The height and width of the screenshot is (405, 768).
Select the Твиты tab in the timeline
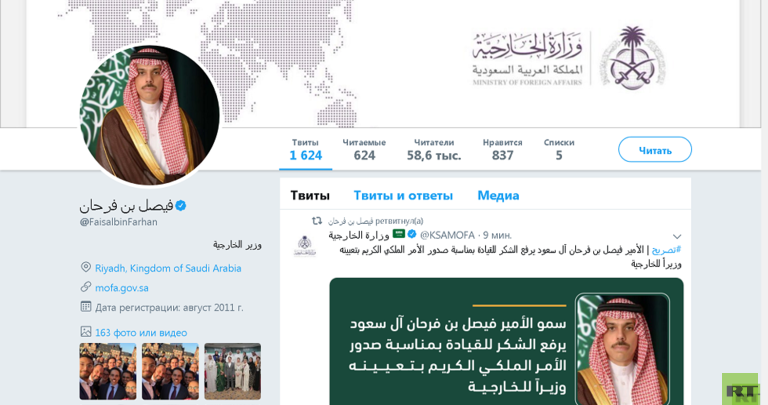(310, 195)
